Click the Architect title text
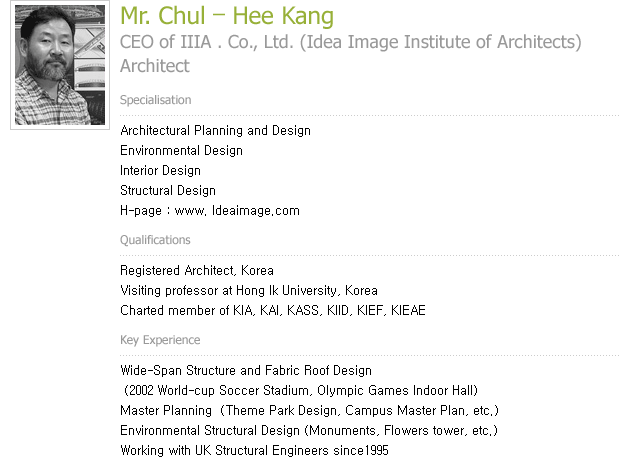 (x=155, y=66)
